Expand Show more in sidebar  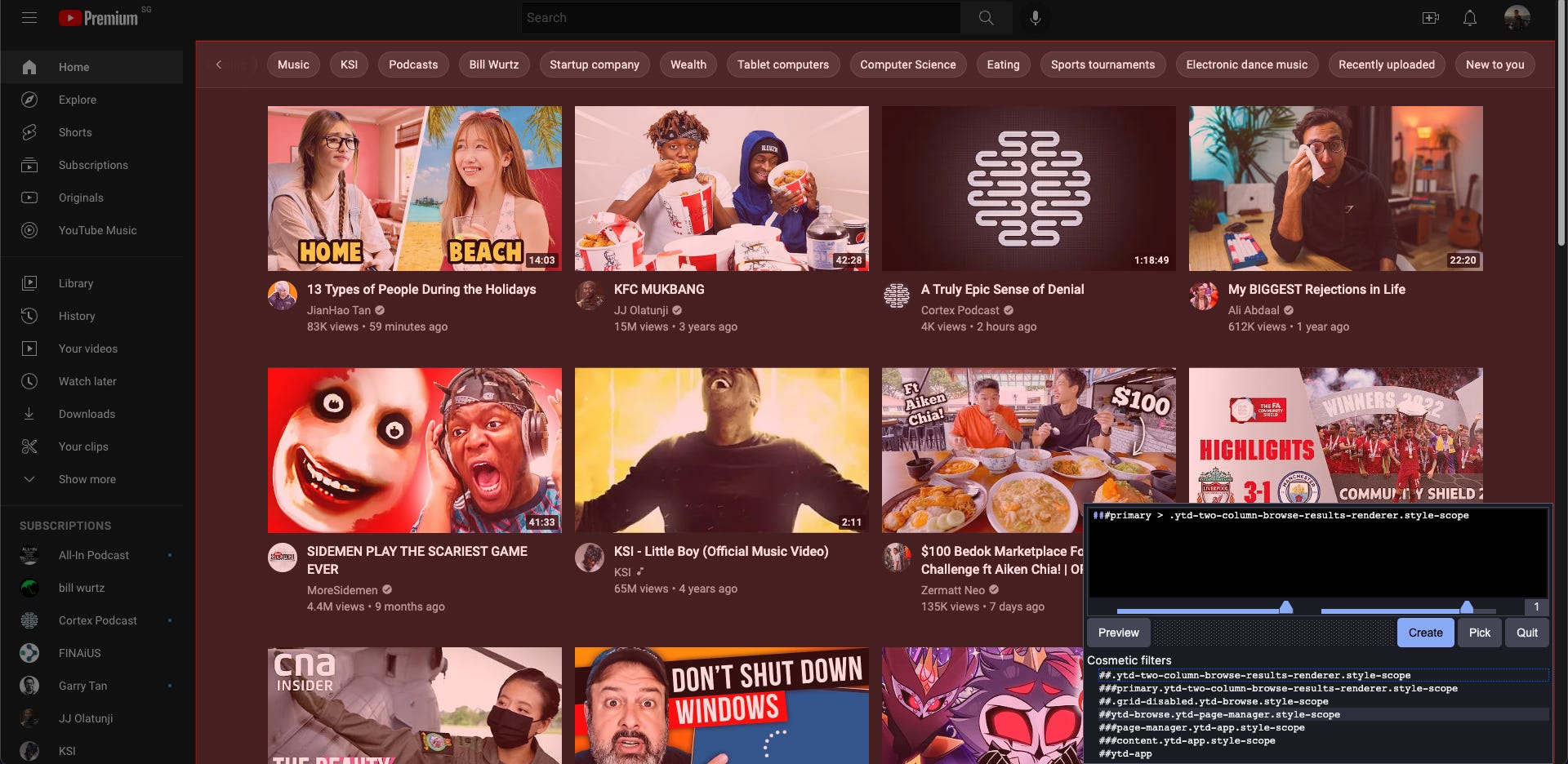pyautogui.click(x=91, y=479)
